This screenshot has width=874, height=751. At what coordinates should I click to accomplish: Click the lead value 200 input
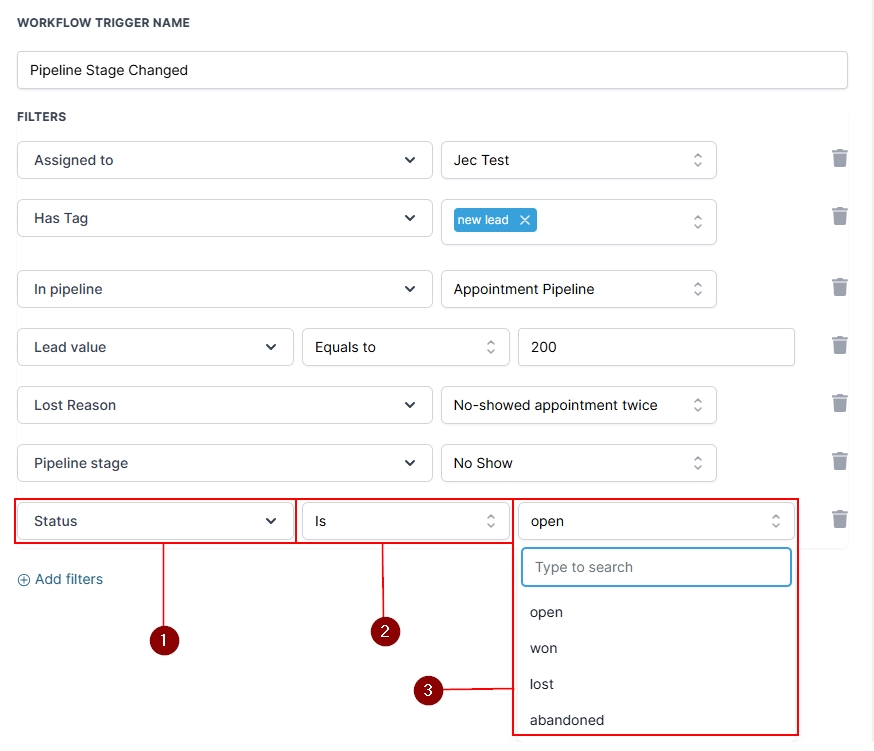(x=655, y=347)
